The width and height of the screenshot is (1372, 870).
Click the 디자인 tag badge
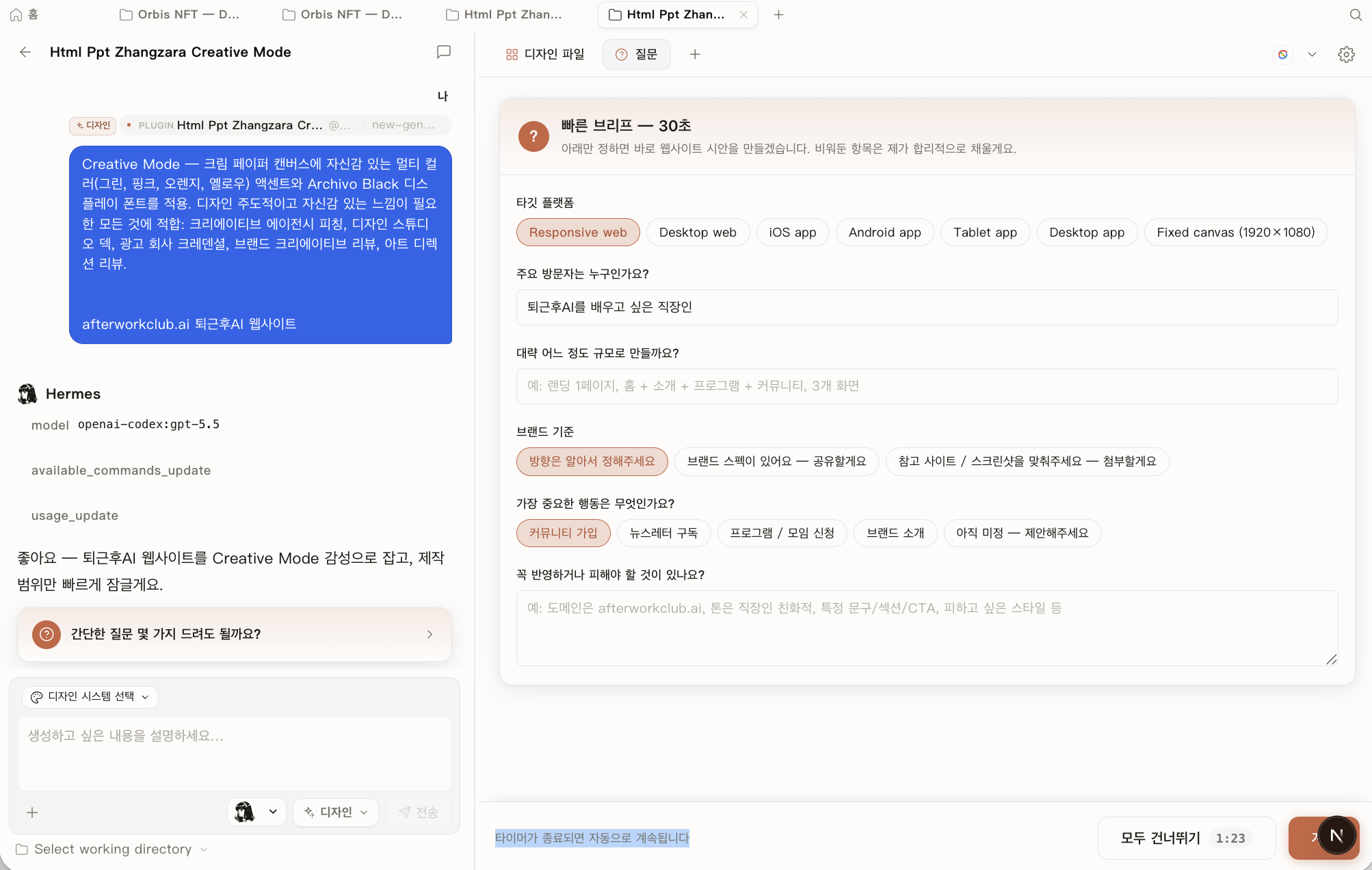[92, 125]
